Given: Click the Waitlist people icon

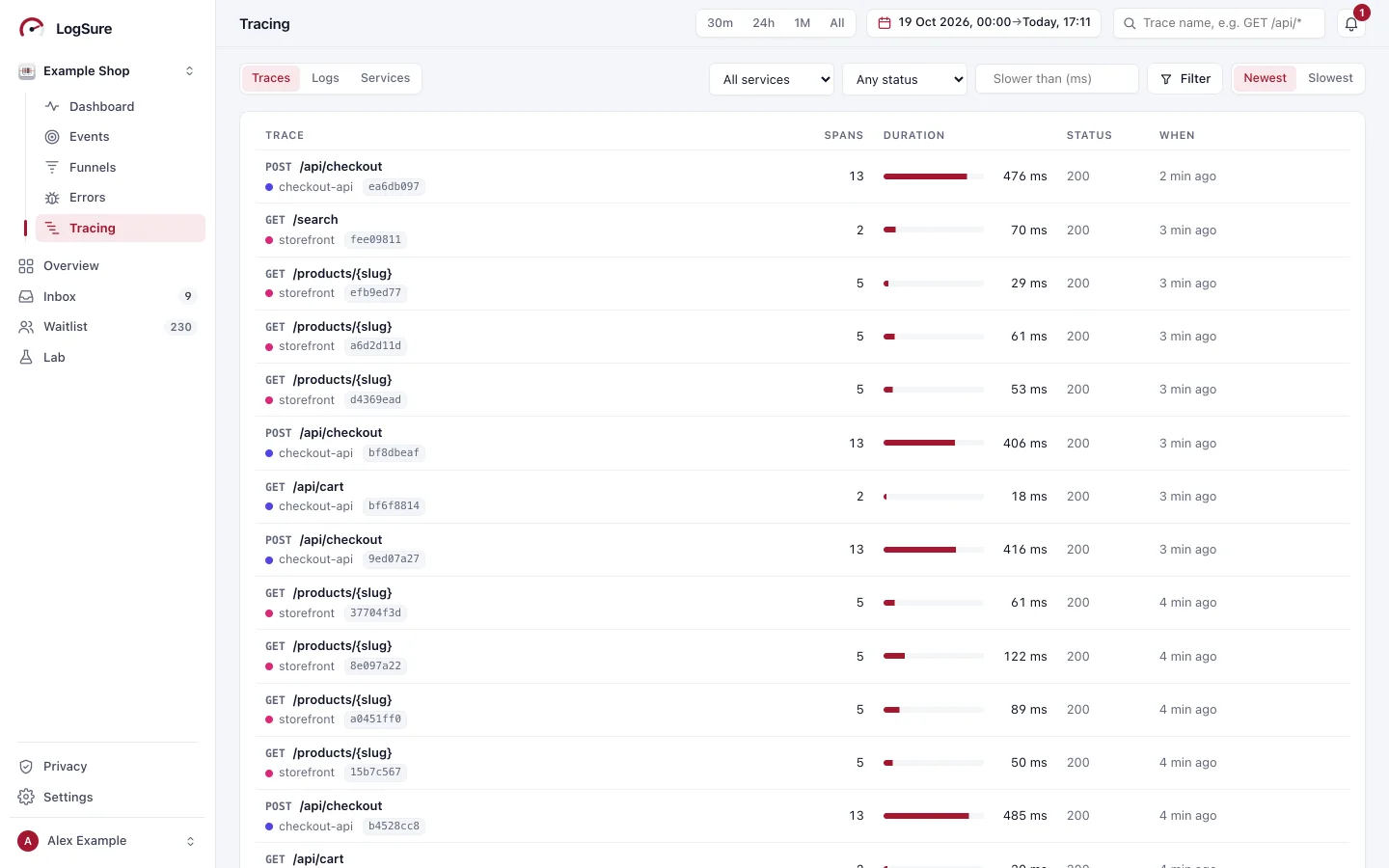Looking at the screenshot, I should (26, 327).
